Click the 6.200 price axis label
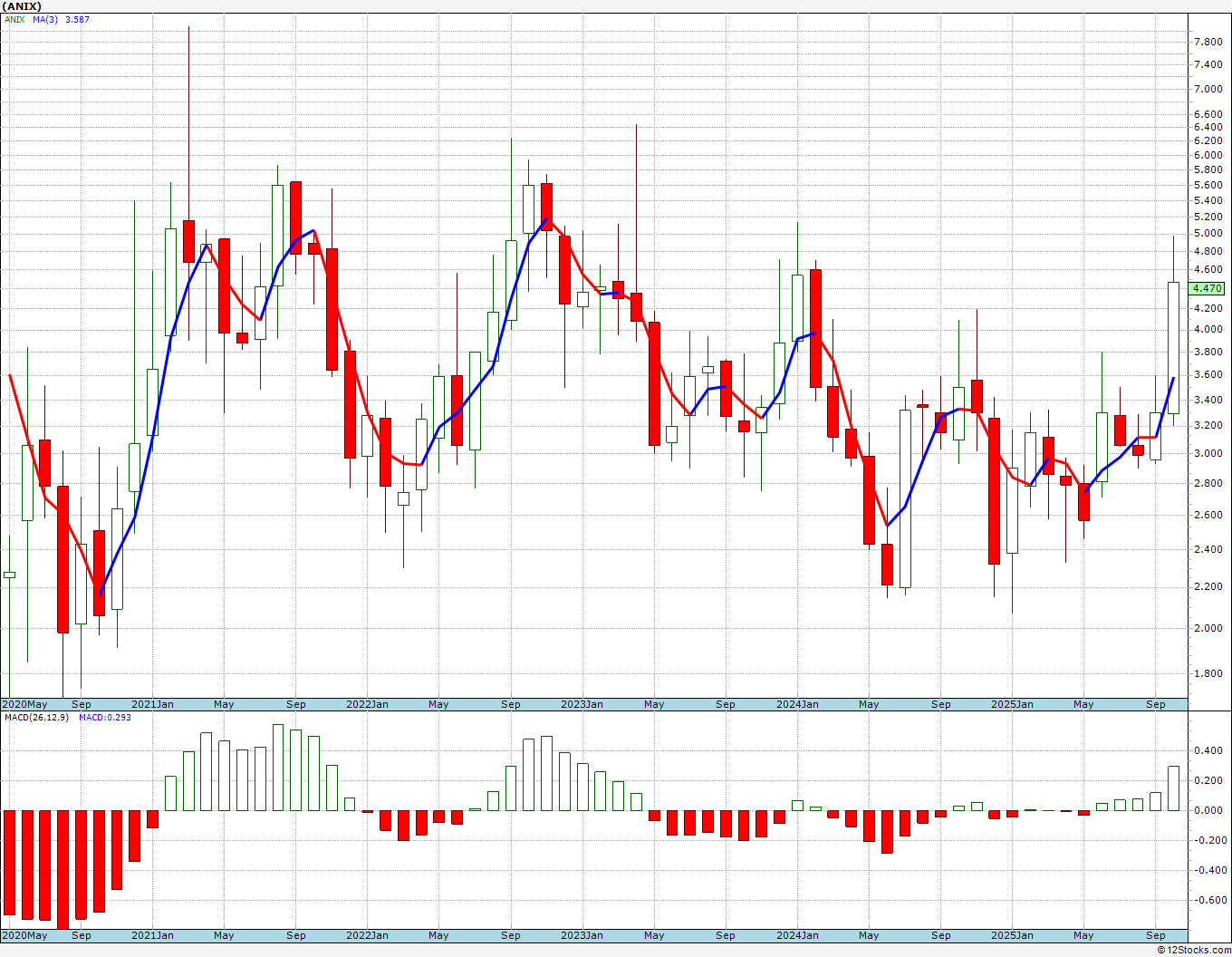This screenshot has height=957, width=1232. (x=1208, y=141)
